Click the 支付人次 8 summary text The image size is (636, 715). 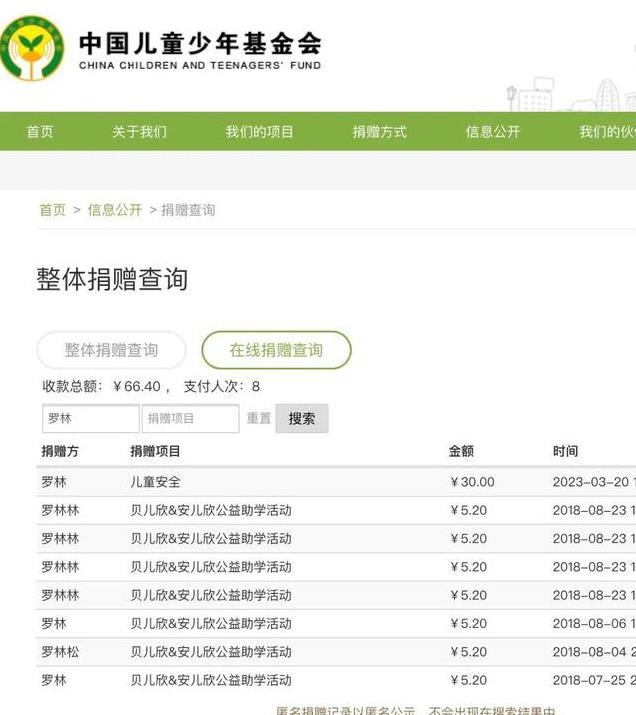click(222, 387)
